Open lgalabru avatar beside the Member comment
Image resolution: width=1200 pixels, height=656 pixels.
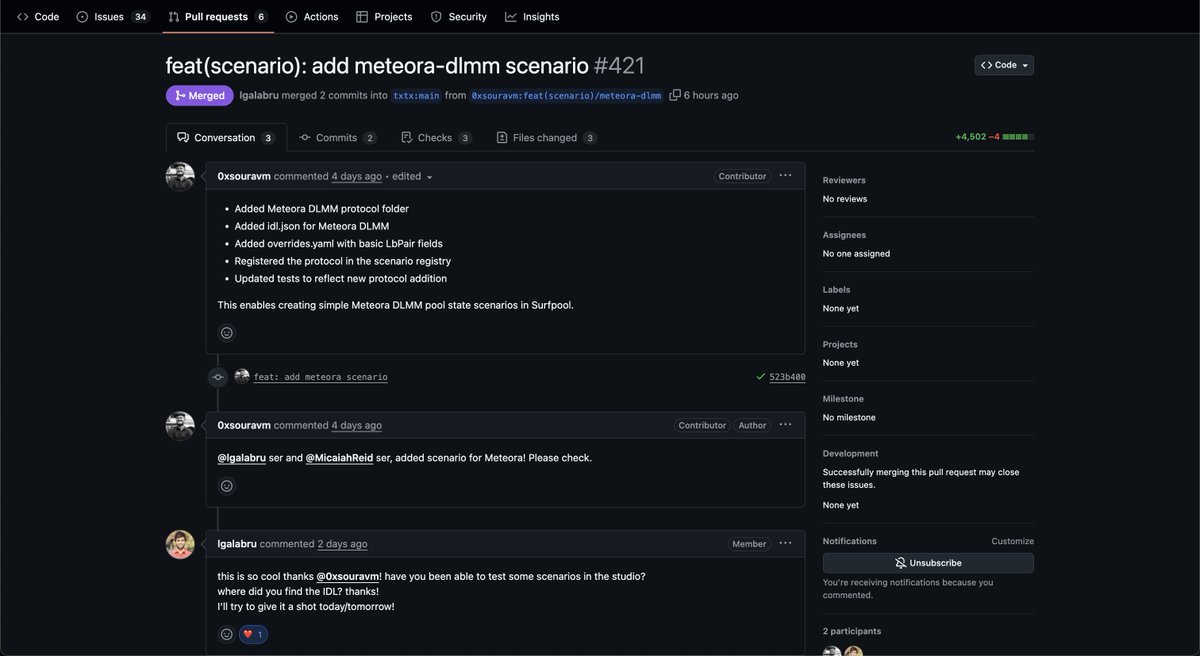pos(180,545)
